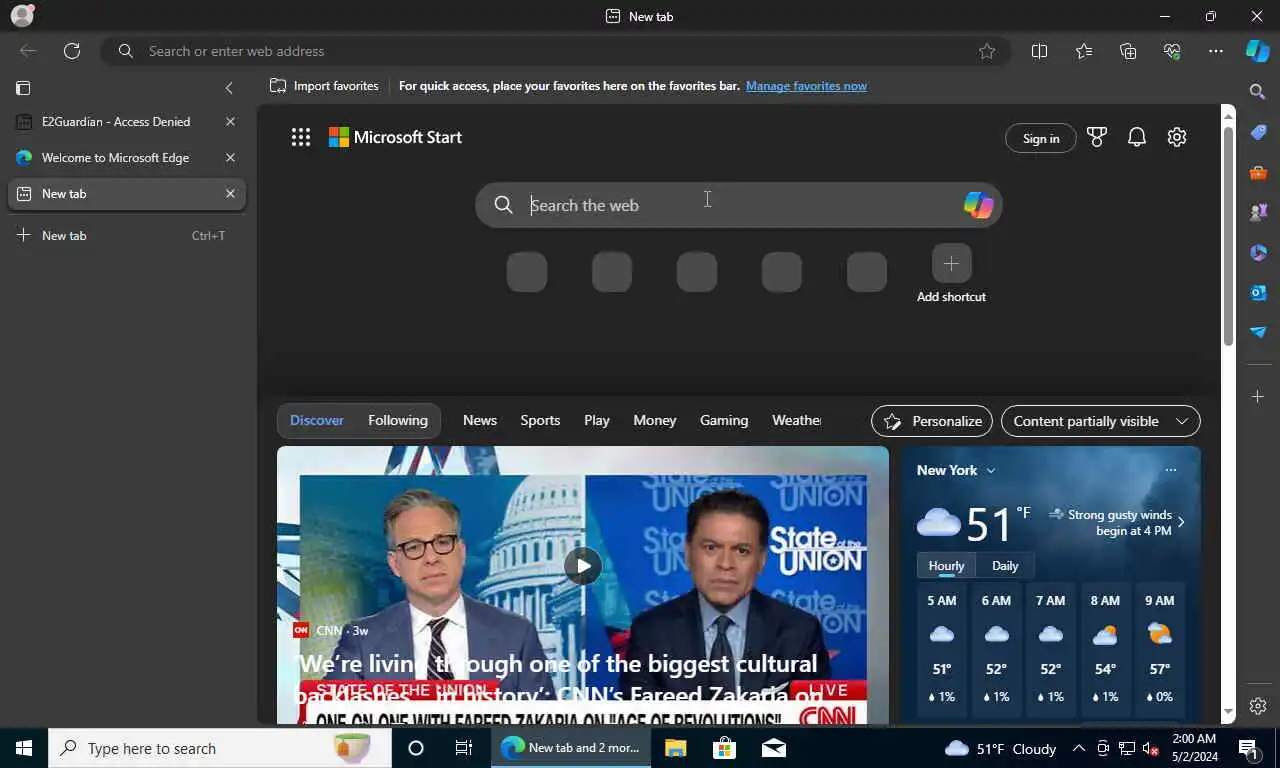Switch to Welcome to Microsoft Edge tab
Image resolution: width=1280 pixels, height=768 pixels.
point(115,158)
